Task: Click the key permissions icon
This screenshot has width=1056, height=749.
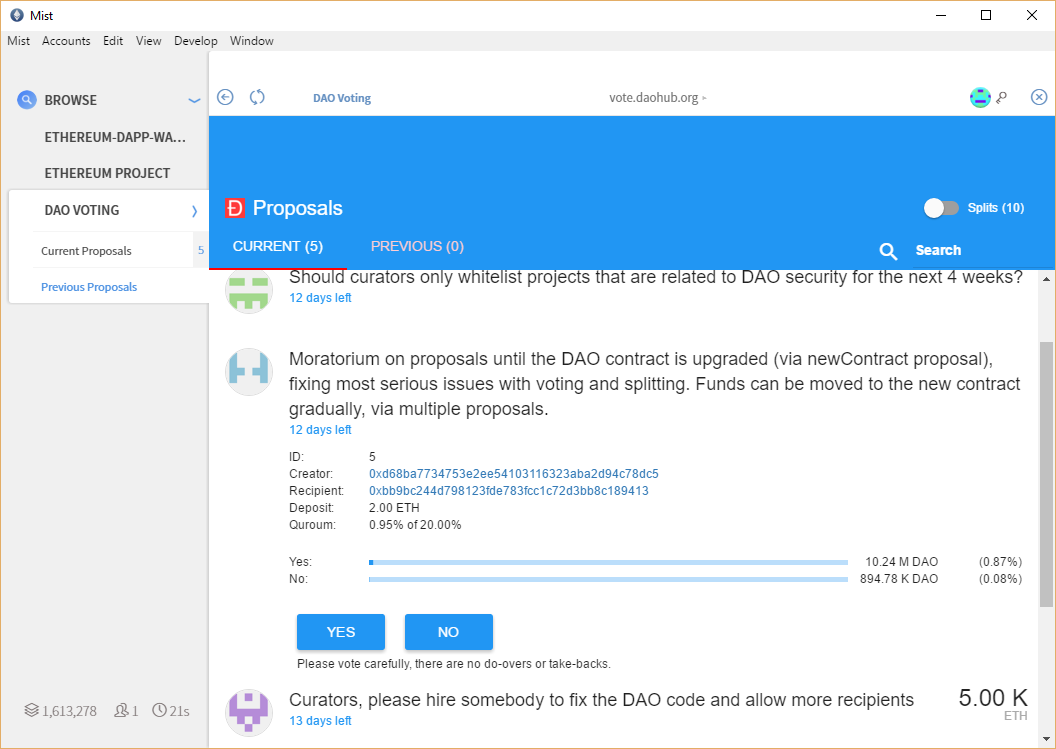Action: tap(1002, 98)
